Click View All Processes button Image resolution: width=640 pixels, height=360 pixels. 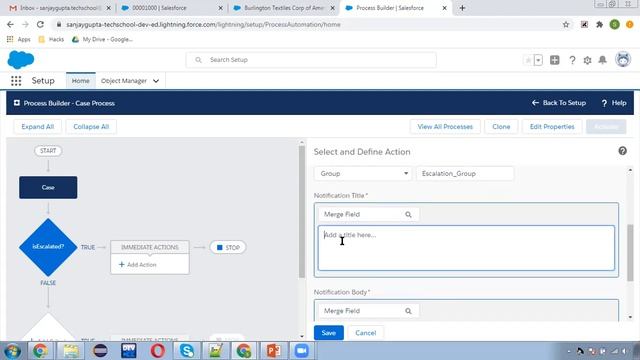pos(445,127)
